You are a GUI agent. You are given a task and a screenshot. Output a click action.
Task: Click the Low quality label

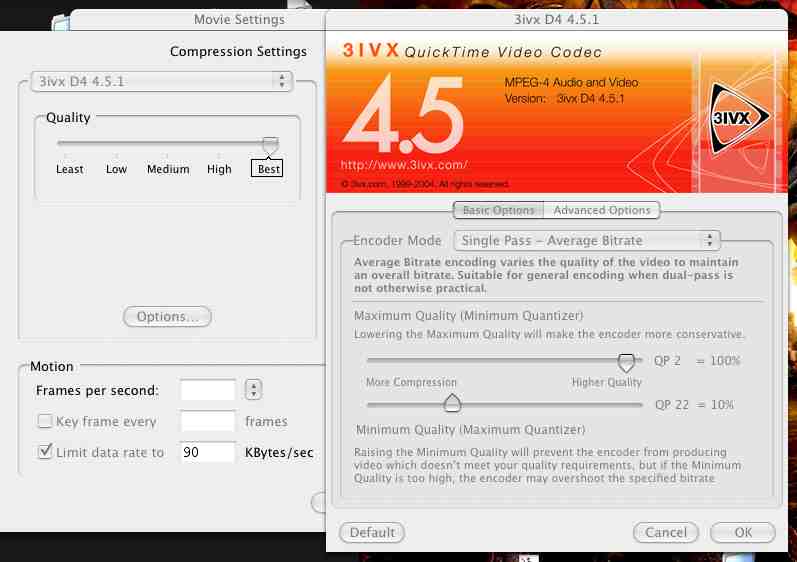(x=116, y=169)
